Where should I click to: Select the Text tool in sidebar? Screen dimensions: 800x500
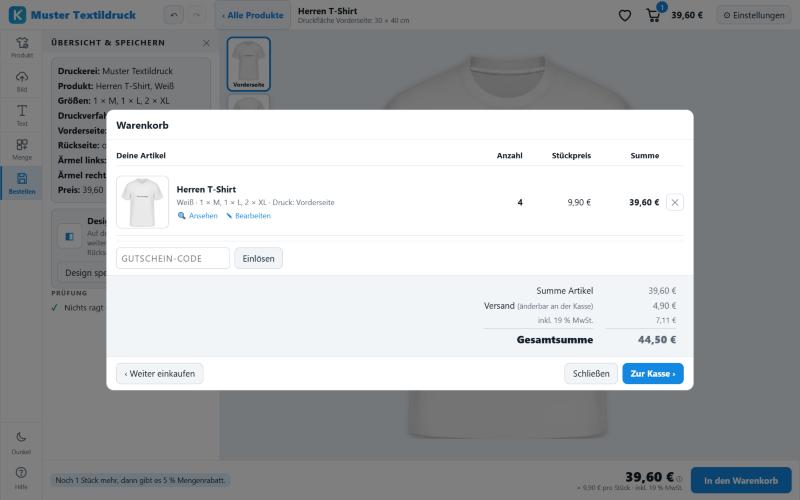(x=22, y=115)
